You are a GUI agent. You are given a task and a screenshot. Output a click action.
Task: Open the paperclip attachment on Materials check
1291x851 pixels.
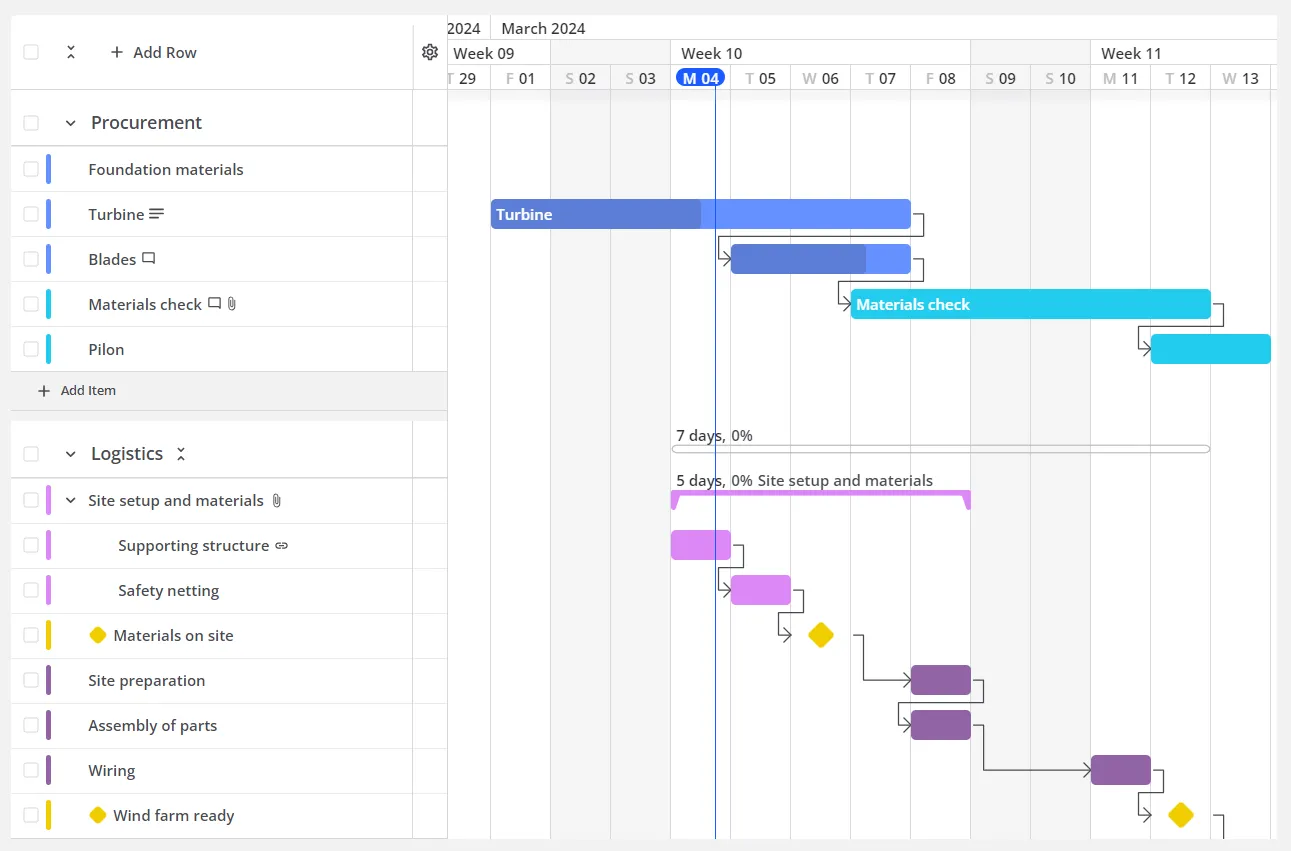(x=230, y=304)
